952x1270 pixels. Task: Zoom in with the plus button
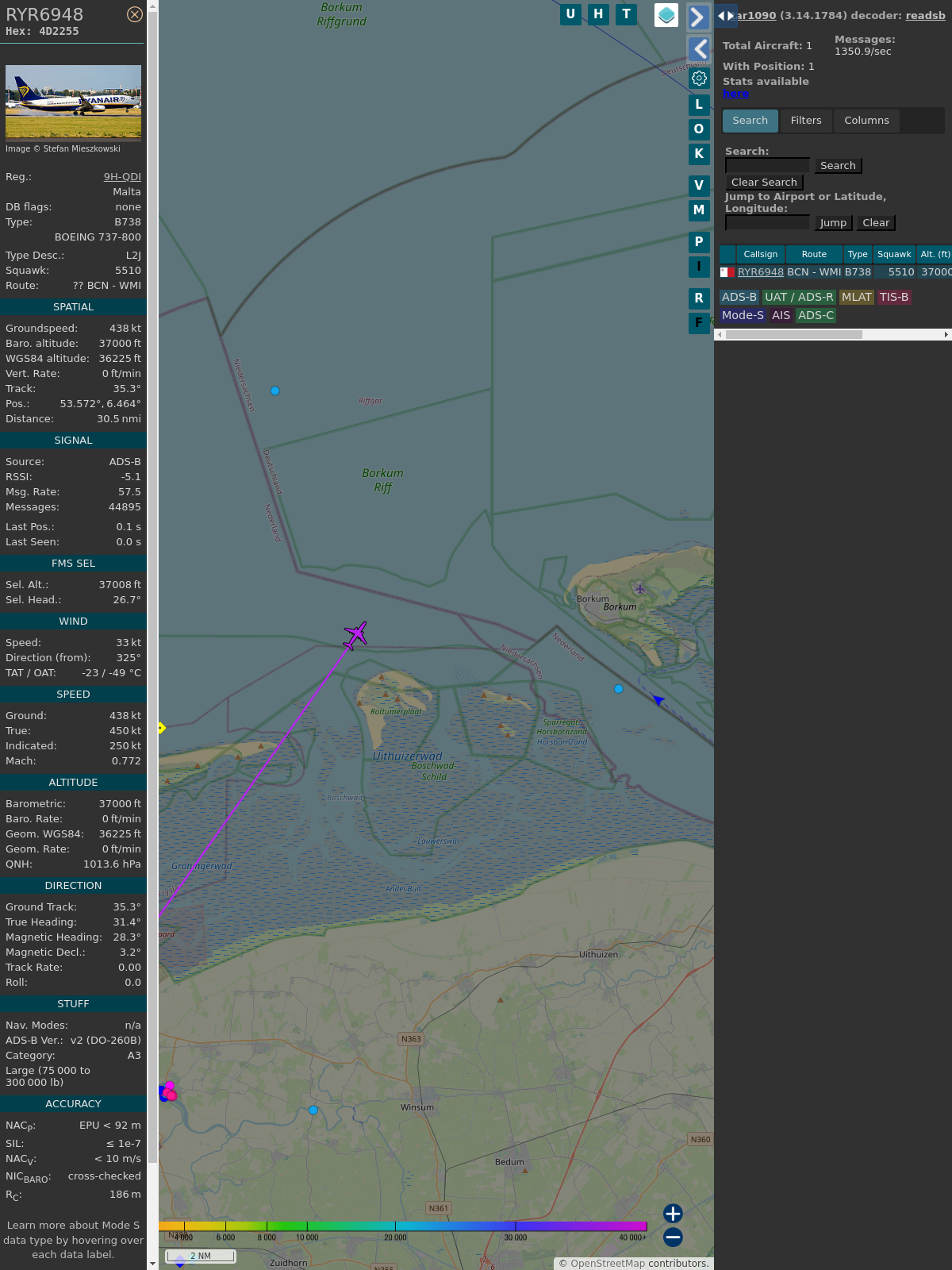point(673,1213)
